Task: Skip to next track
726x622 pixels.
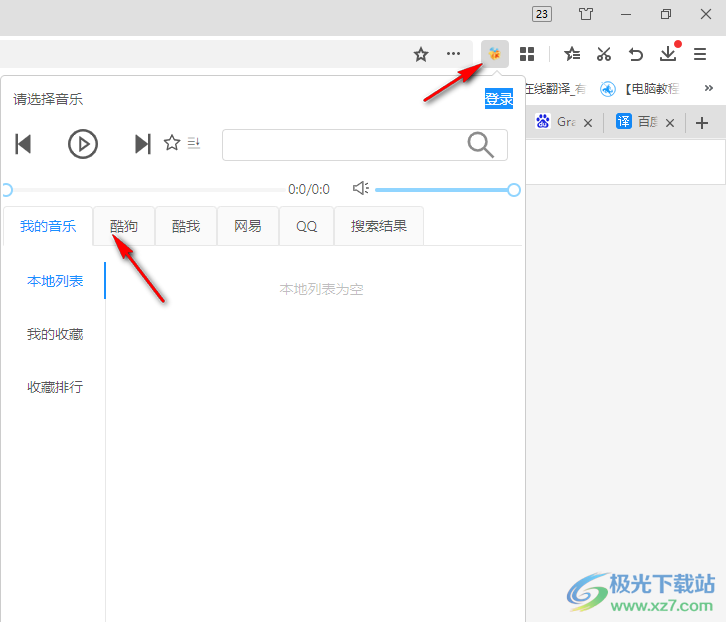Action: pos(143,144)
